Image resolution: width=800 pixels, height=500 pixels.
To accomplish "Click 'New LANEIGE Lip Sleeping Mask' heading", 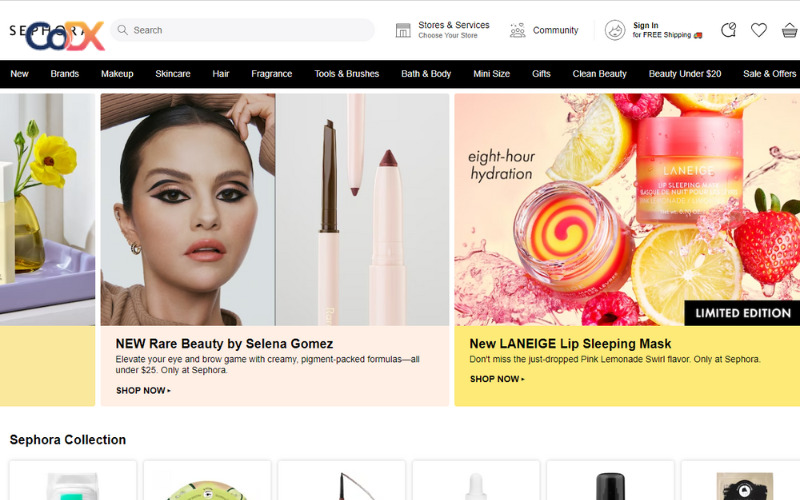I will (x=570, y=344).
